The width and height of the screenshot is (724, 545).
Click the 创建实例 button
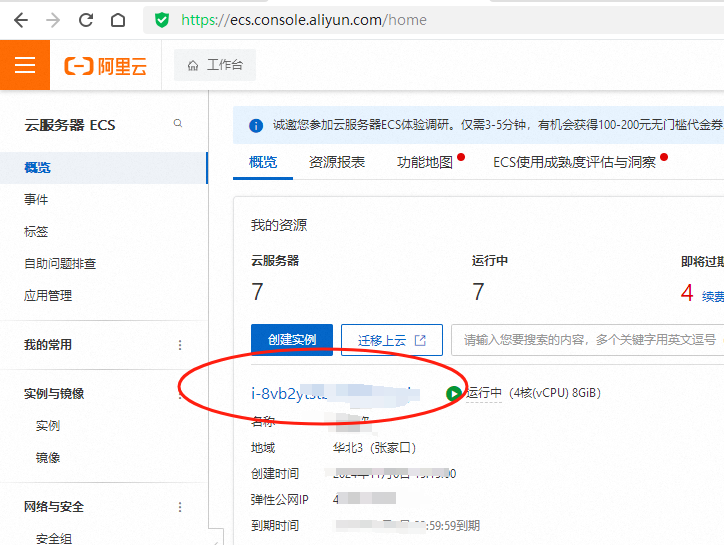tap(292, 340)
